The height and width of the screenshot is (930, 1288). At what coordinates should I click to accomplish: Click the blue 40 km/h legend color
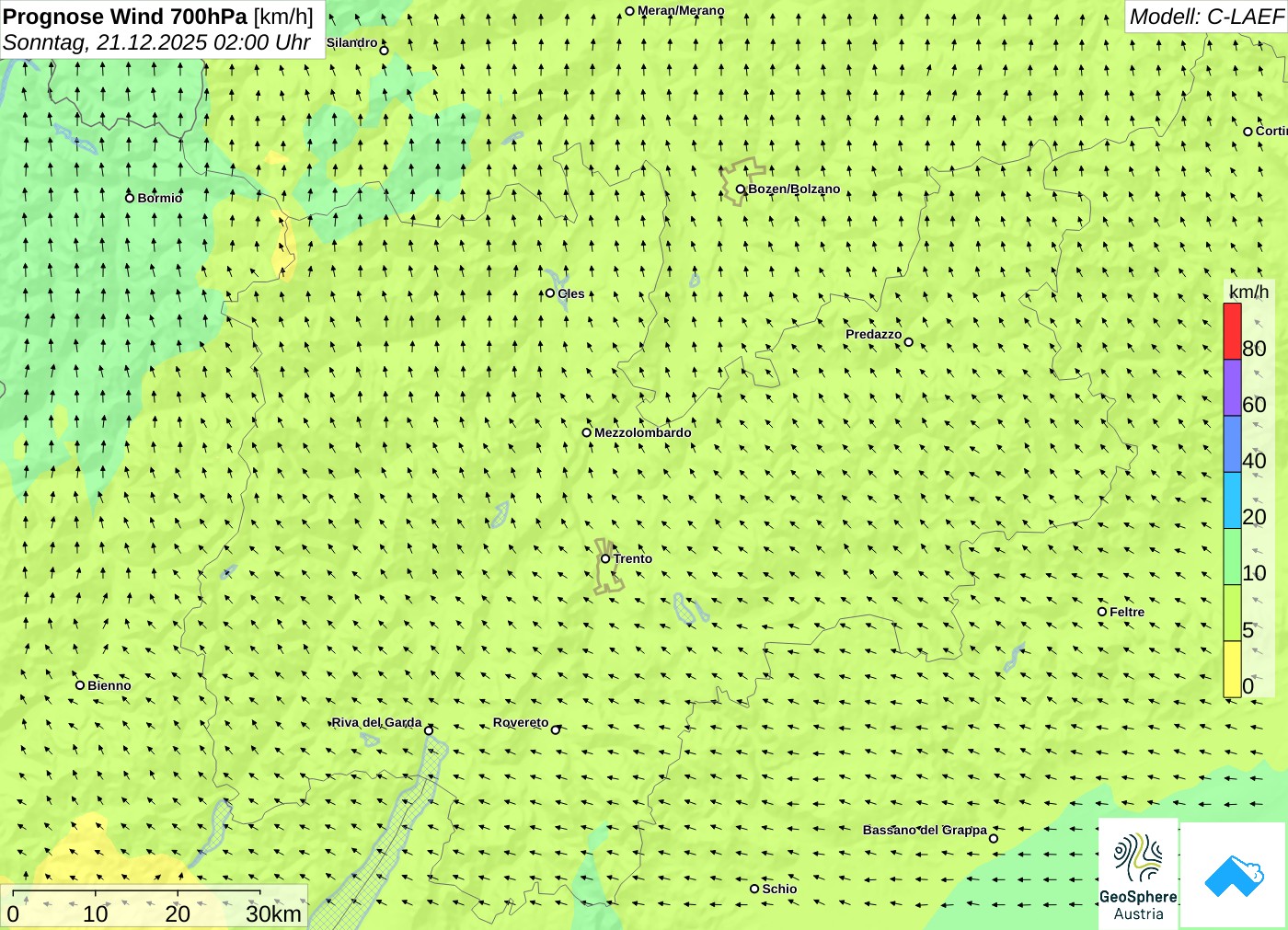click(x=1232, y=443)
